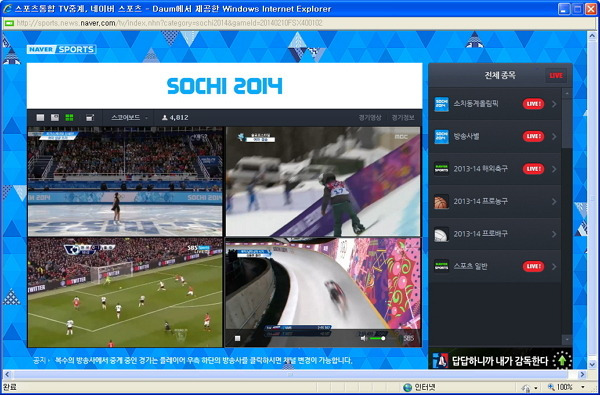Open the 스포츠 일반 category
This screenshot has height=395, width=600.
click(x=495, y=266)
